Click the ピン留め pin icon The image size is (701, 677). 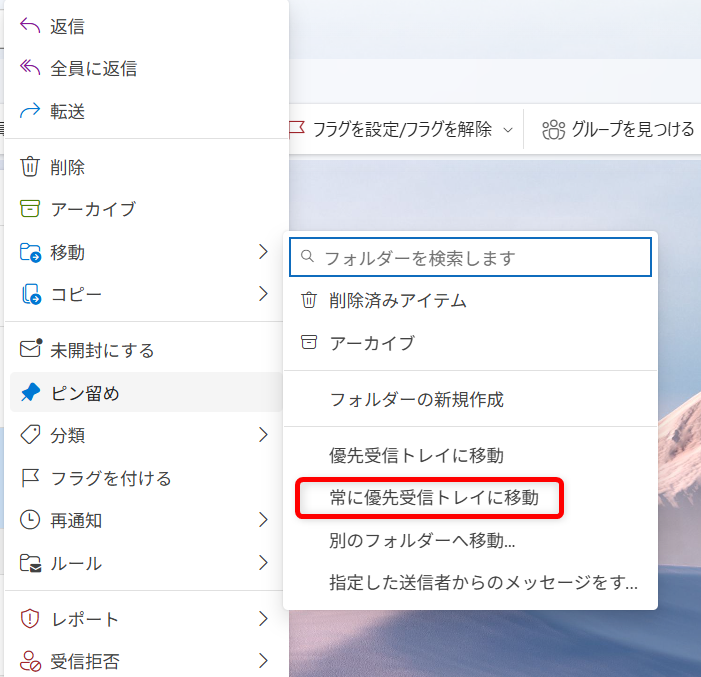click(x=30, y=393)
